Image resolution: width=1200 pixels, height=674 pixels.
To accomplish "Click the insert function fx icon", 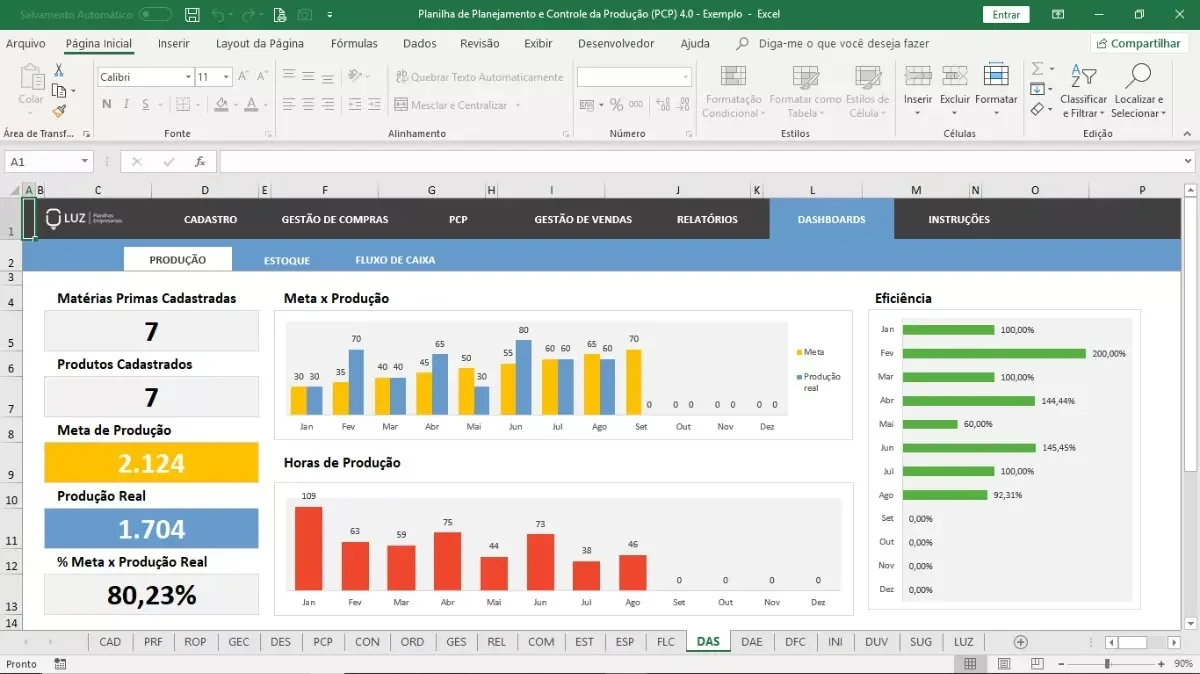I will point(200,161).
